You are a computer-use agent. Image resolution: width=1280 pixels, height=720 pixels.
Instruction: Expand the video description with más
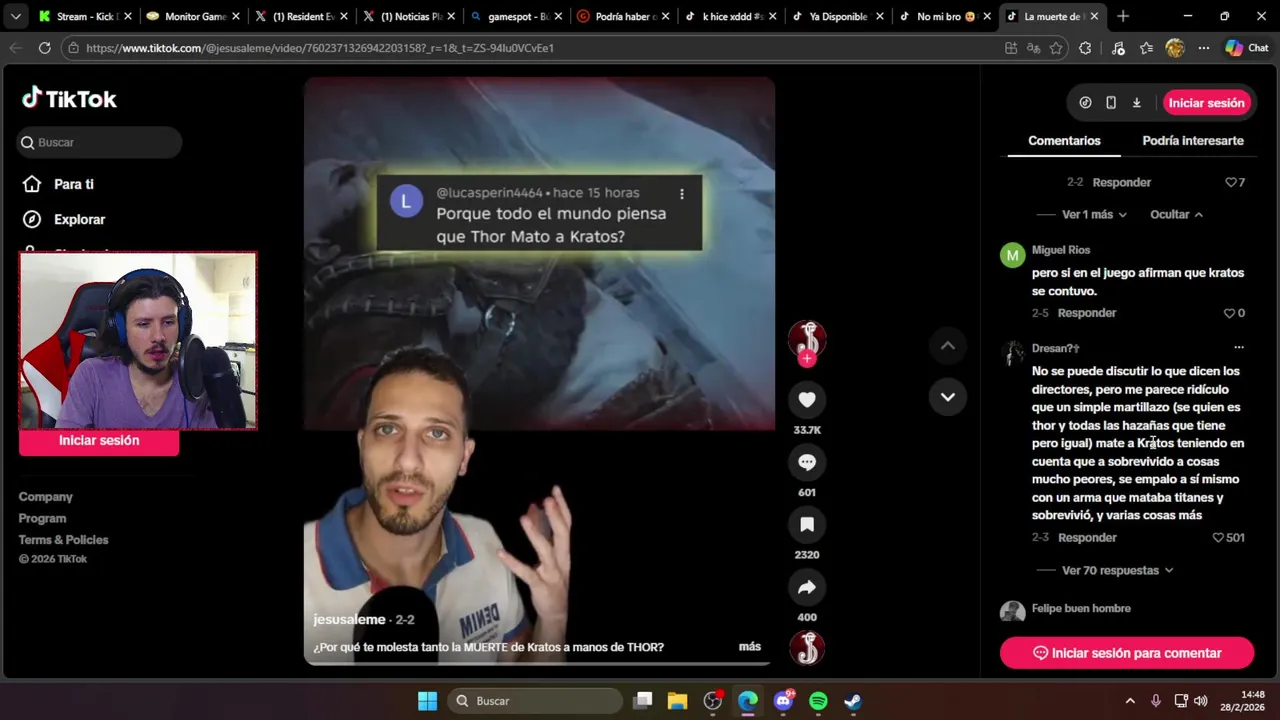click(750, 647)
